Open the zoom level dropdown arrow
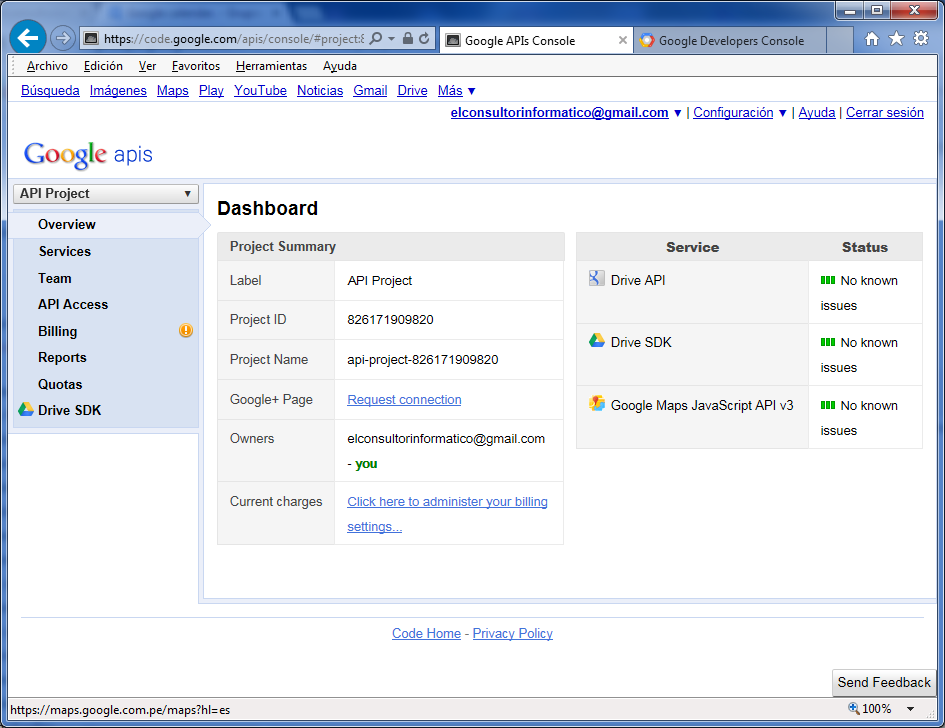The width and height of the screenshot is (945, 728). tap(910, 709)
